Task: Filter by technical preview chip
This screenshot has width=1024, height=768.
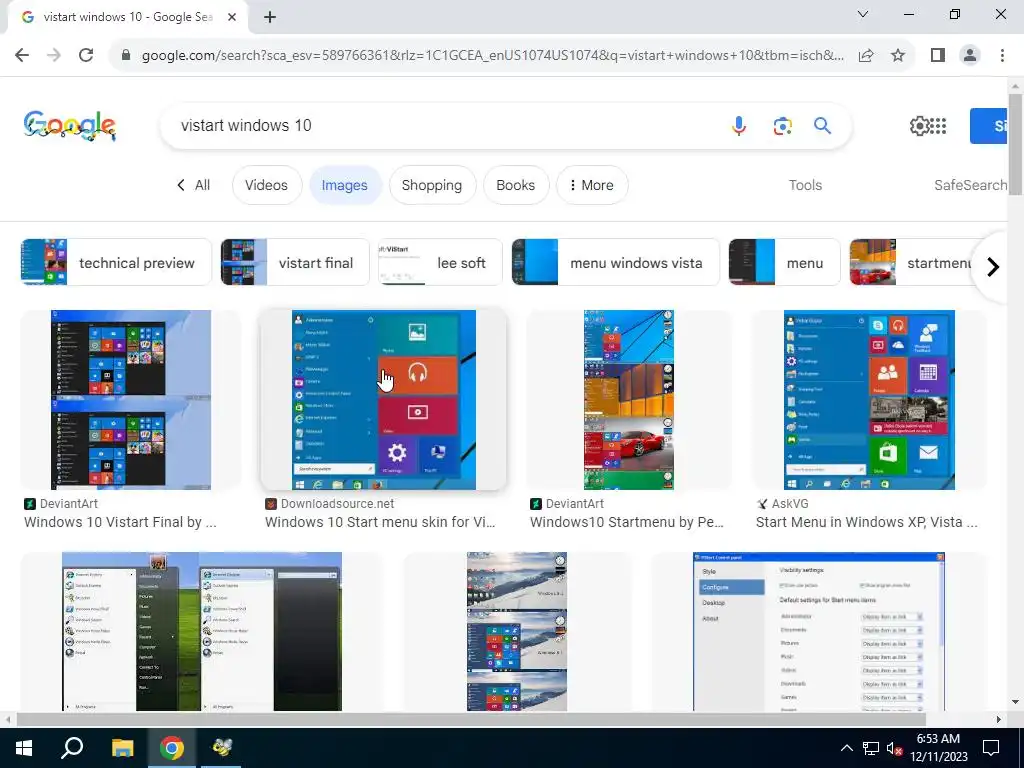Action: click(116, 263)
